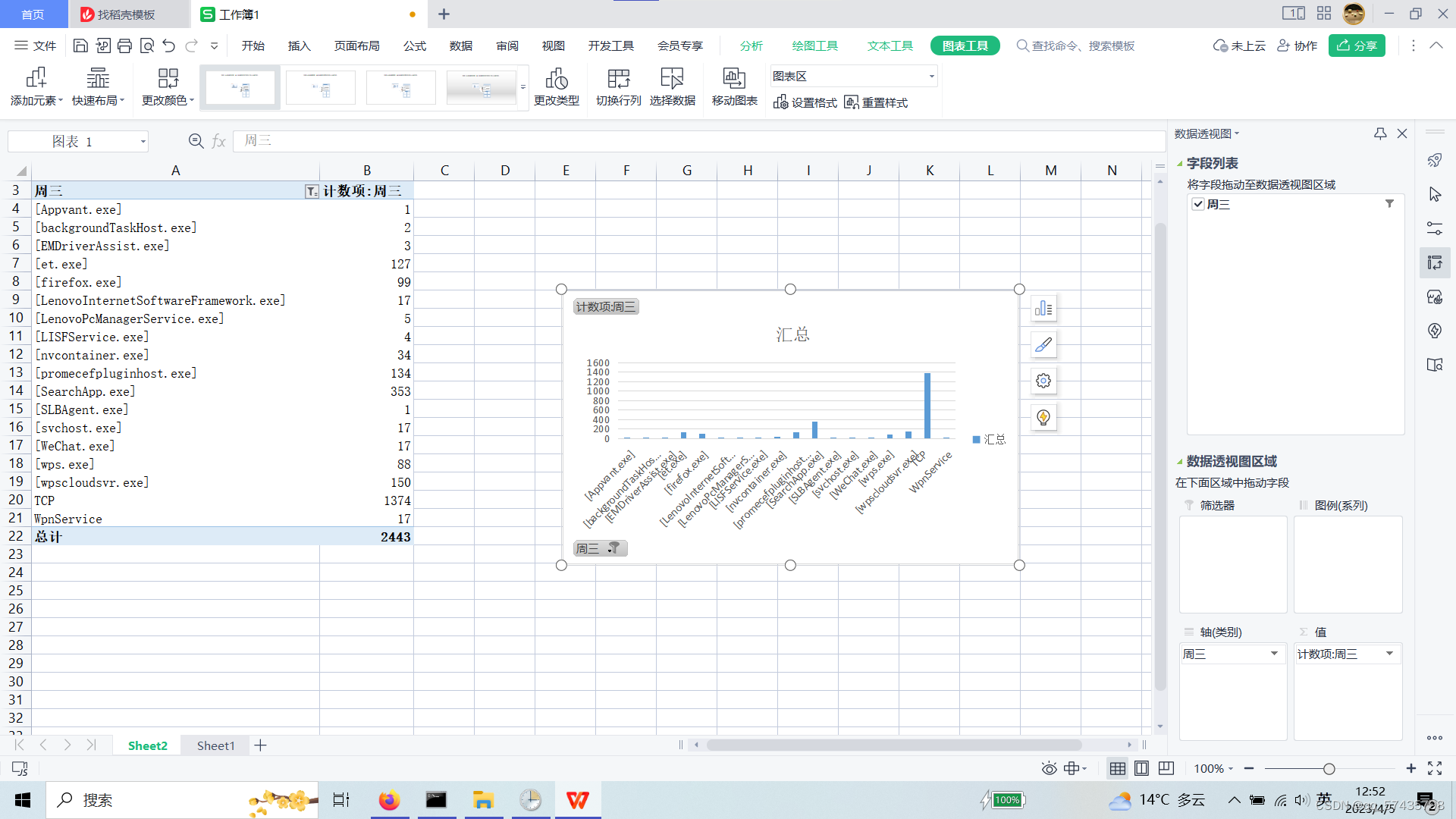Screen dimensions: 1456x819
Task: Click the chart style brush icon
Action: click(x=1043, y=345)
